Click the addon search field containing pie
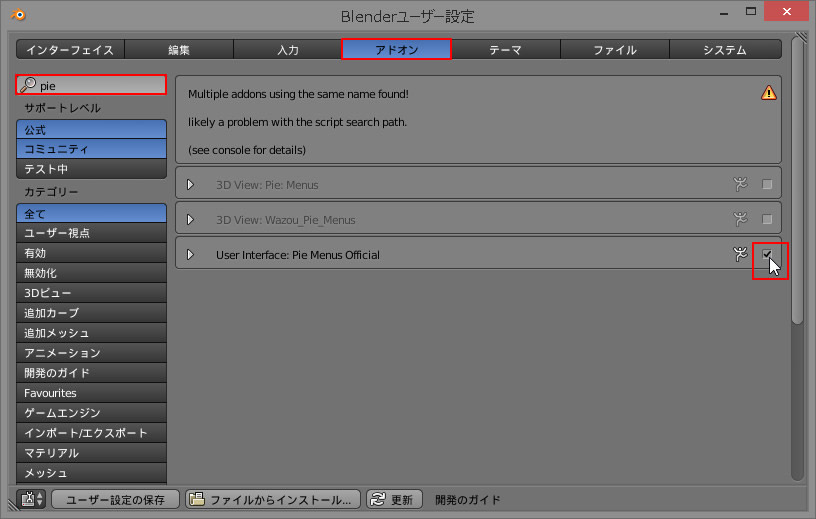Screen dimensions: 816x519 coord(91,85)
